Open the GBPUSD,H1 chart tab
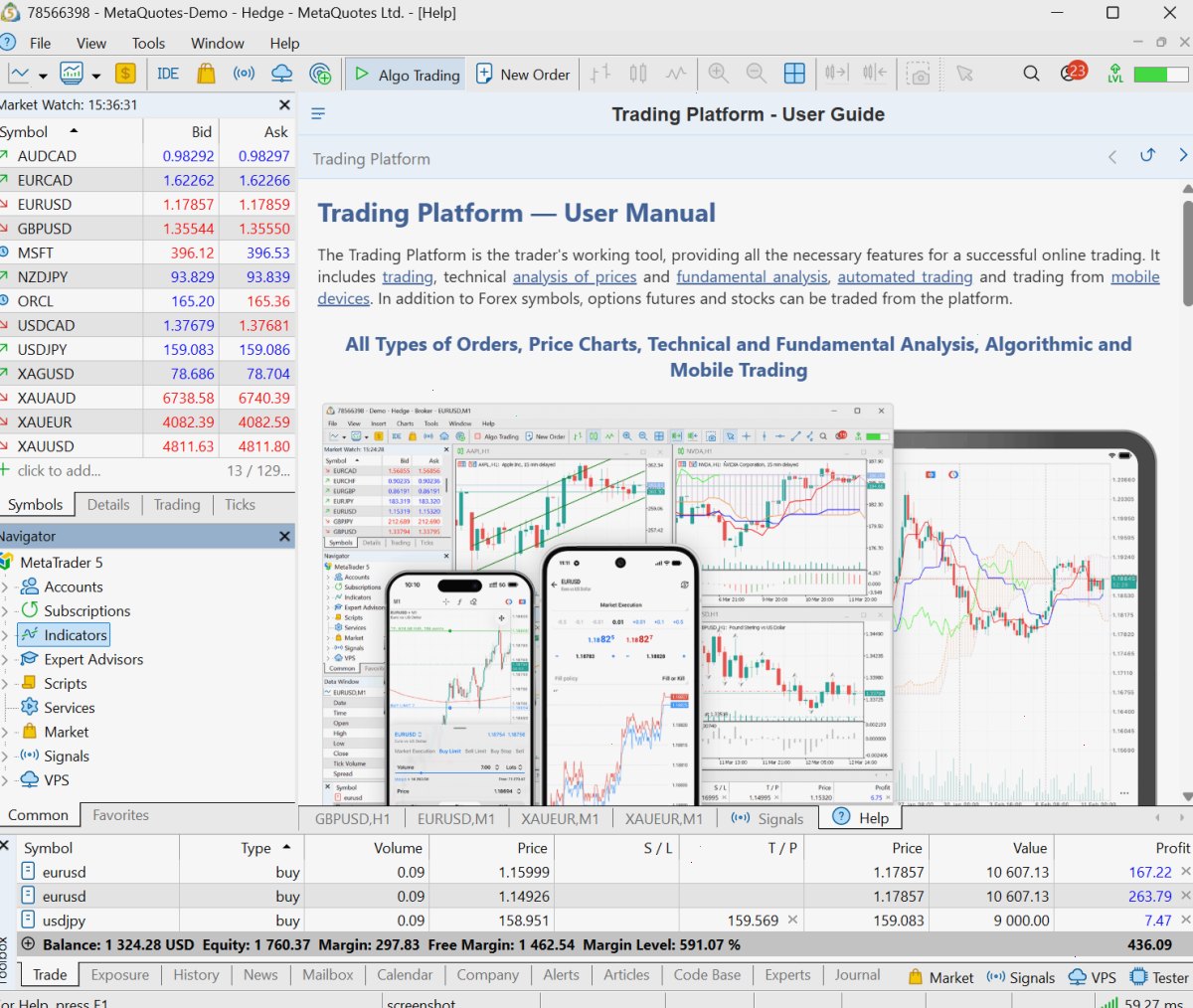Screen dimensions: 1193x1008 coord(353,819)
